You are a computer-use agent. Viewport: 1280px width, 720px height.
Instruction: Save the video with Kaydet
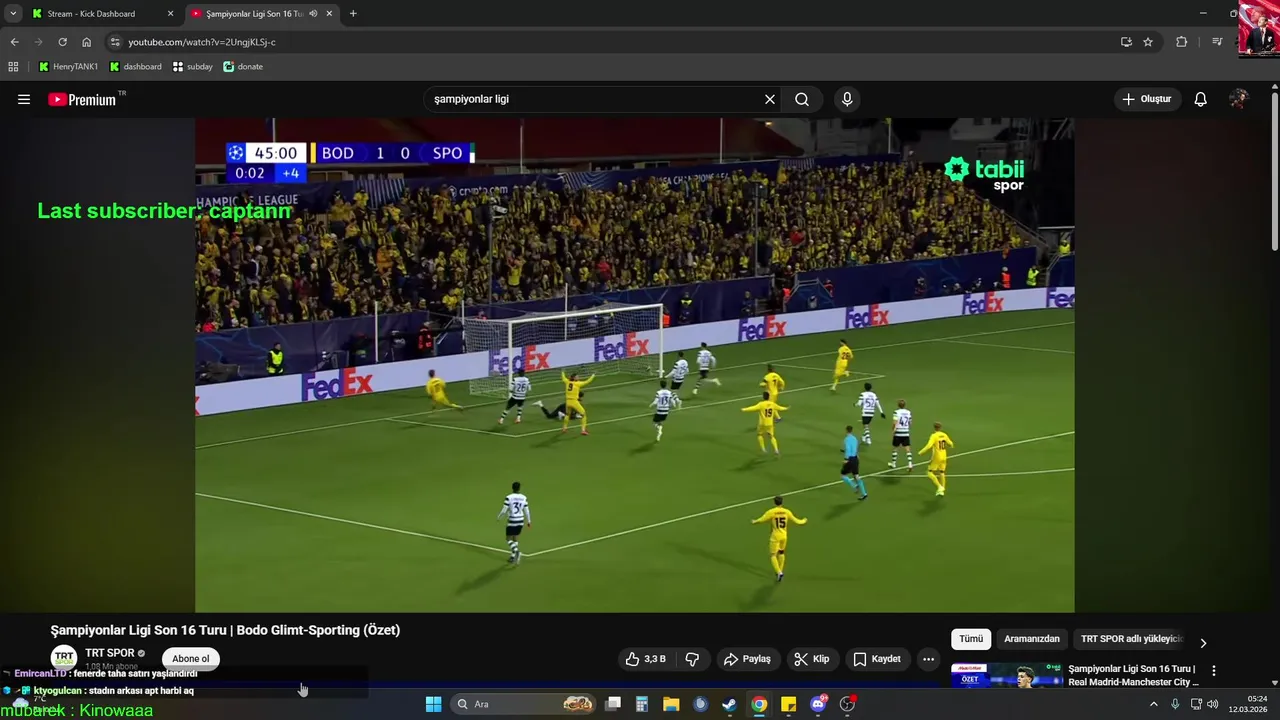point(877,659)
